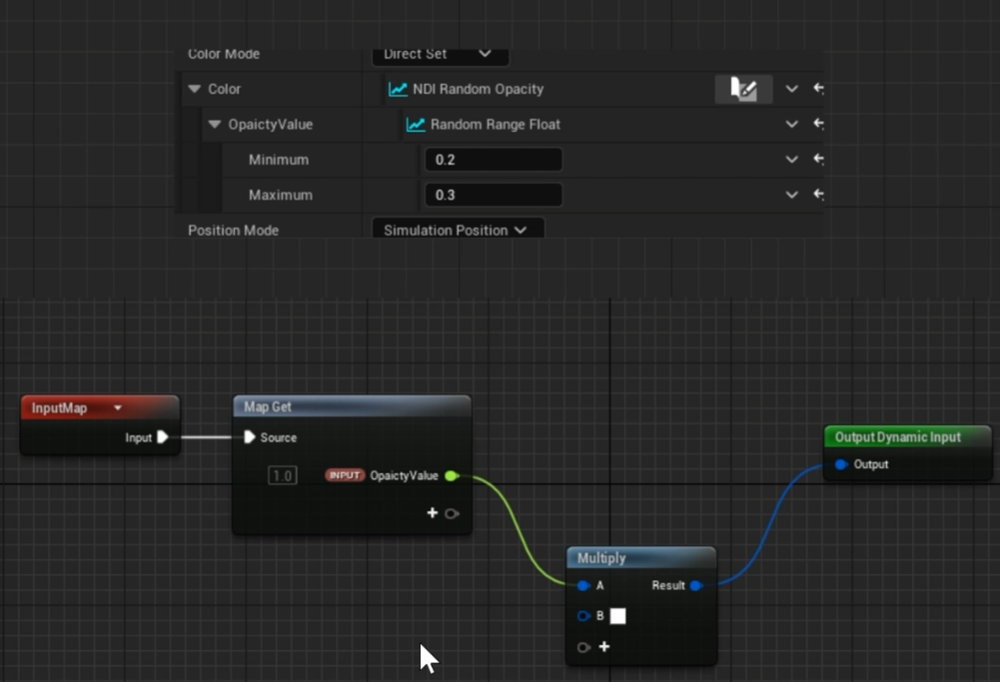Select the InputMap node title
The height and width of the screenshot is (682, 1000).
click(x=59, y=408)
